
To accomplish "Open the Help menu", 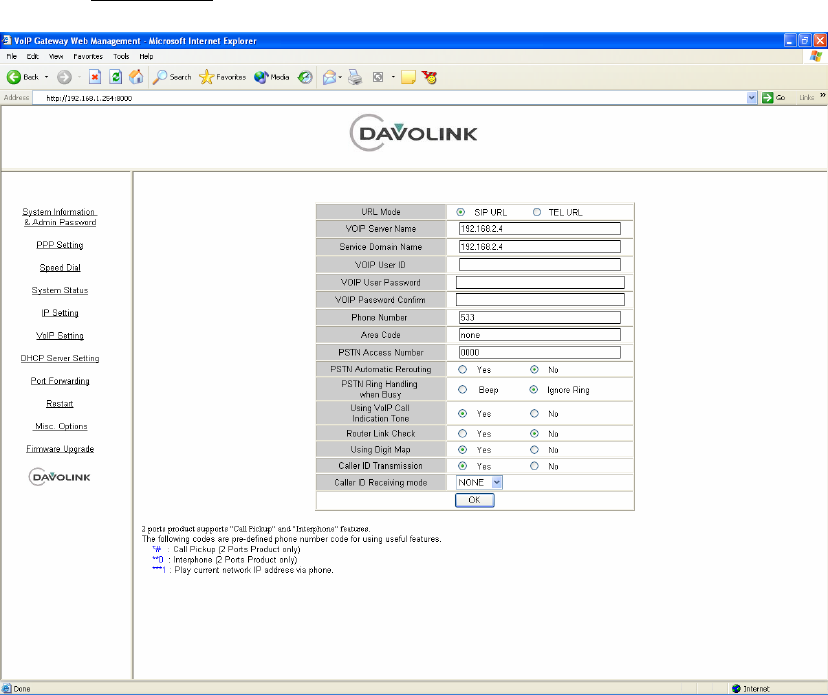I will [x=146, y=57].
